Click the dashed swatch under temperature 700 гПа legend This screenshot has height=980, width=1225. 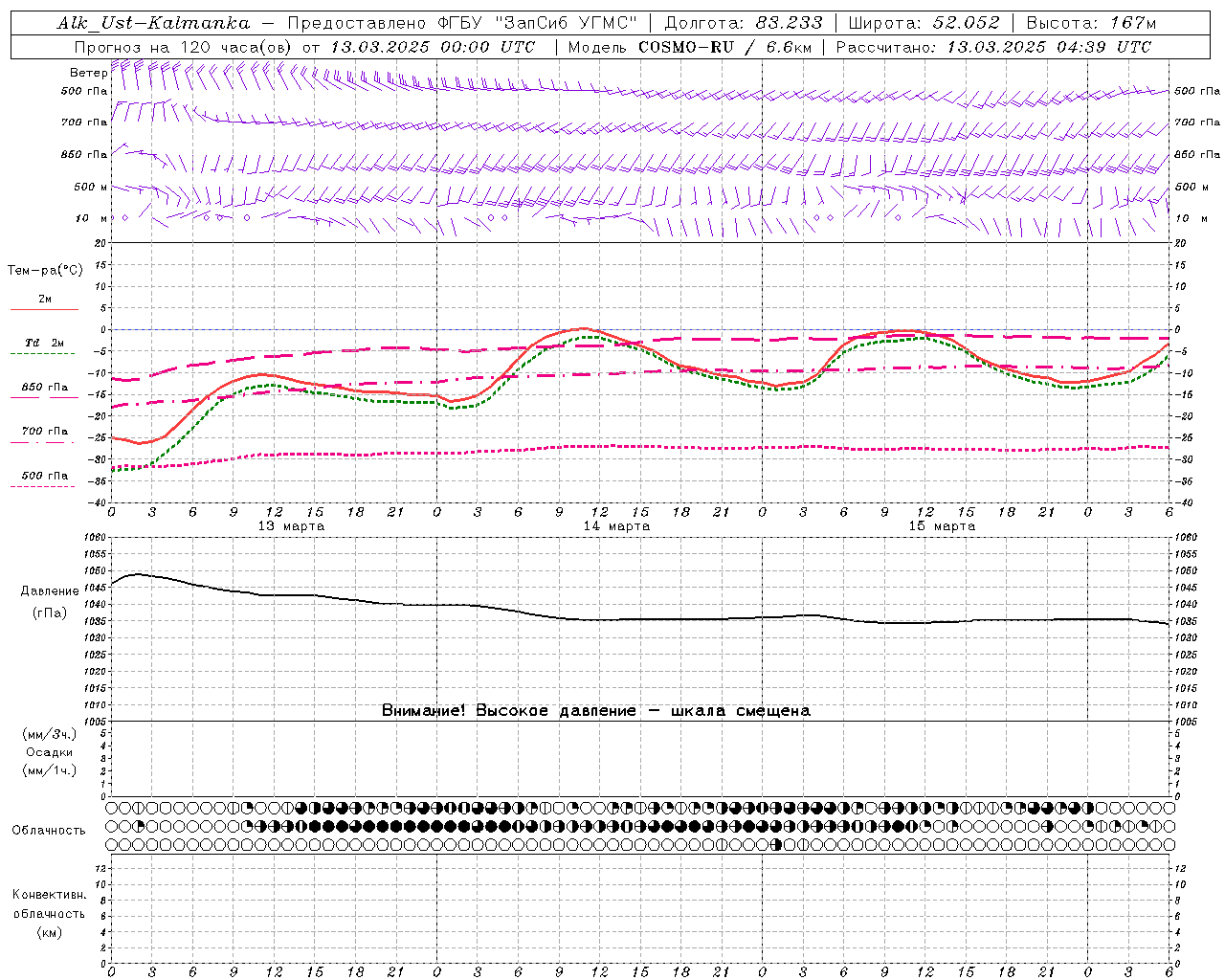44,443
